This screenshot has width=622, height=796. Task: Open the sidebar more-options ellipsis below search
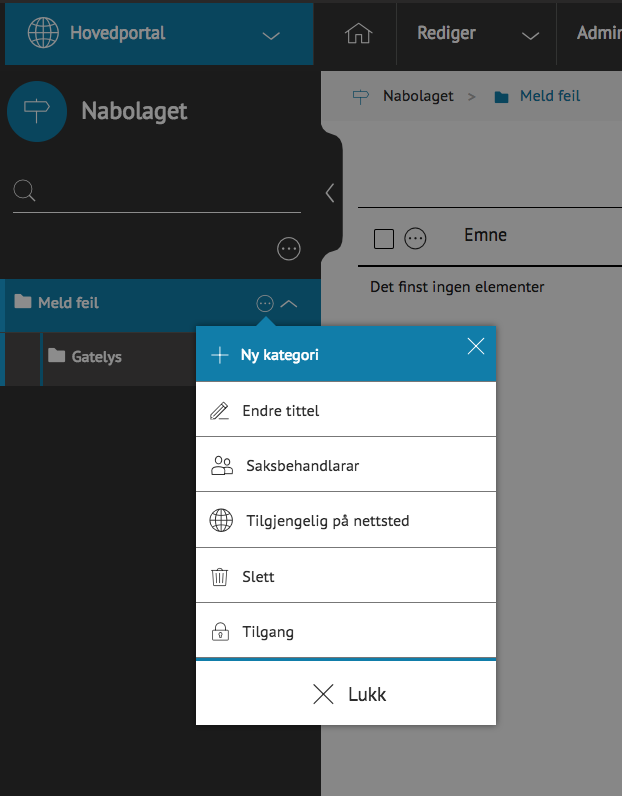(x=288, y=249)
